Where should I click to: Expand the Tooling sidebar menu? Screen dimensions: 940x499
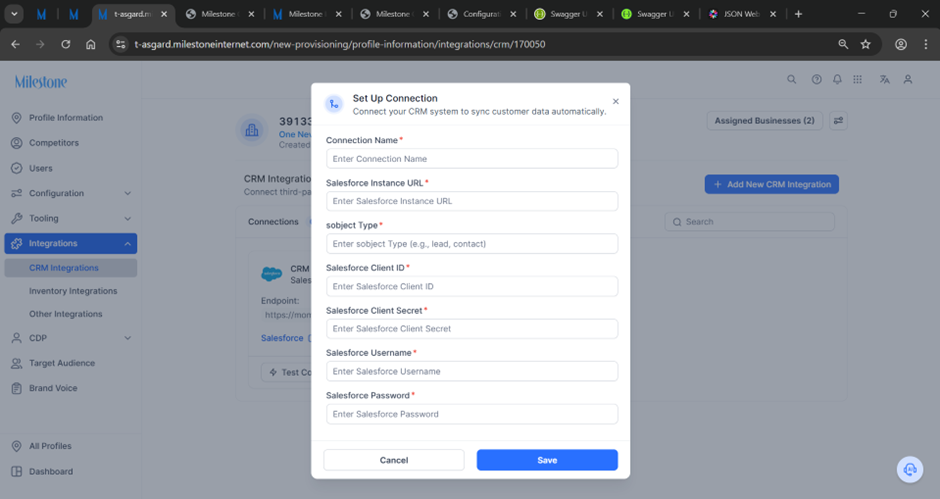point(71,218)
